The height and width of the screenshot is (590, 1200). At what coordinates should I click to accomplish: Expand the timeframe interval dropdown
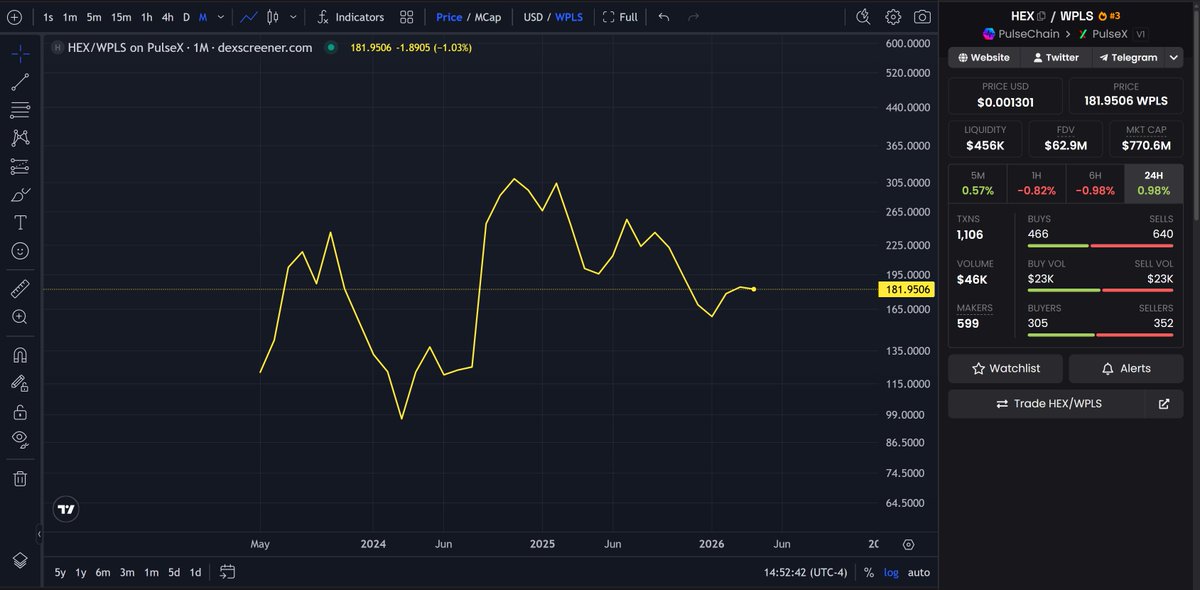[220, 17]
